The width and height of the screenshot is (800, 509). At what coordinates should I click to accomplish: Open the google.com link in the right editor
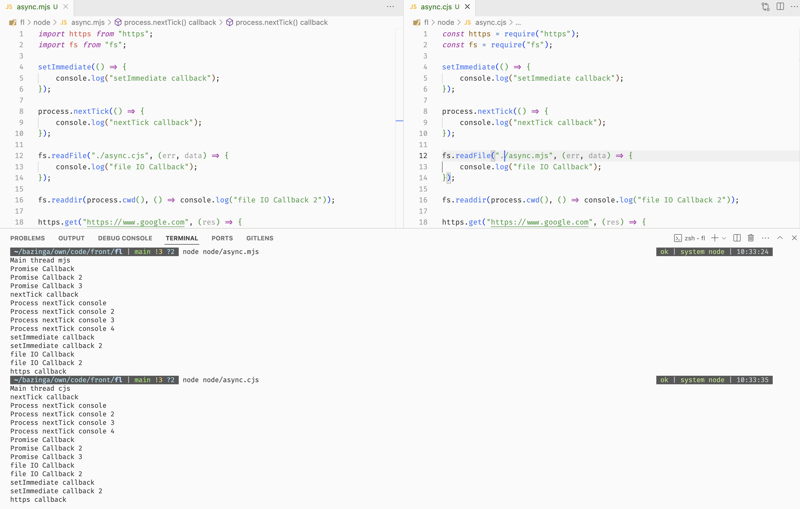(x=539, y=222)
